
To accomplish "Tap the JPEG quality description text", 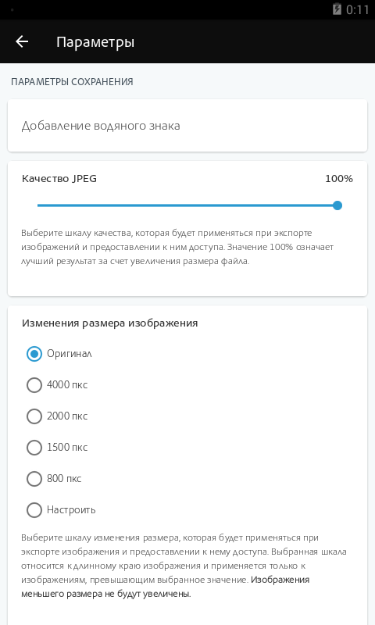I will point(177,247).
